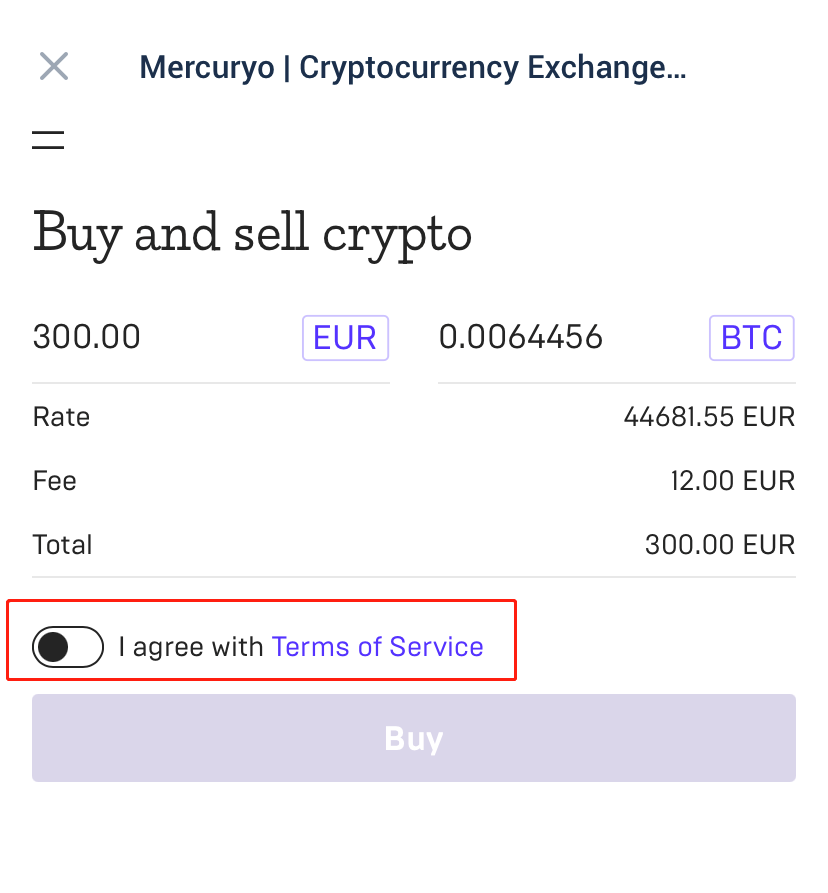Click the Total label
The height and width of the screenshot is (893, 828).
tap(62, 545)
